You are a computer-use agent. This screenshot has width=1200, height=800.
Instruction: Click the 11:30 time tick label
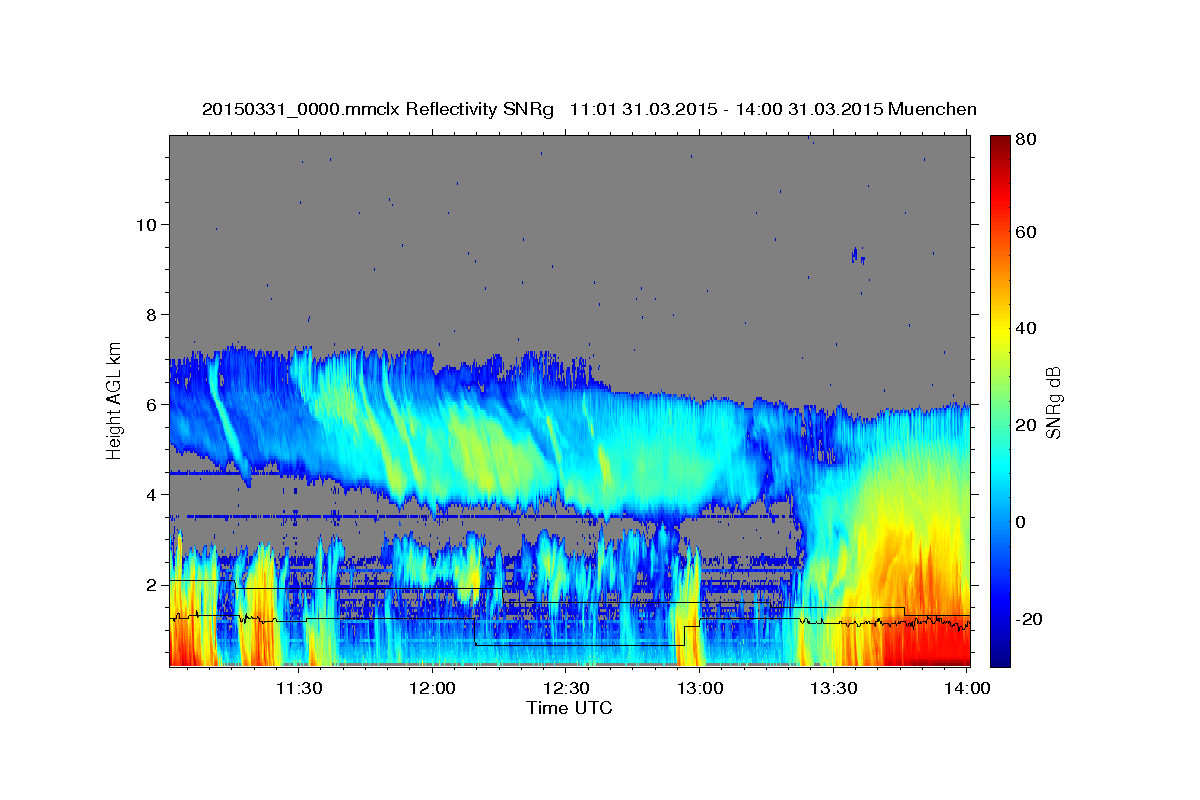pos(298,688)
